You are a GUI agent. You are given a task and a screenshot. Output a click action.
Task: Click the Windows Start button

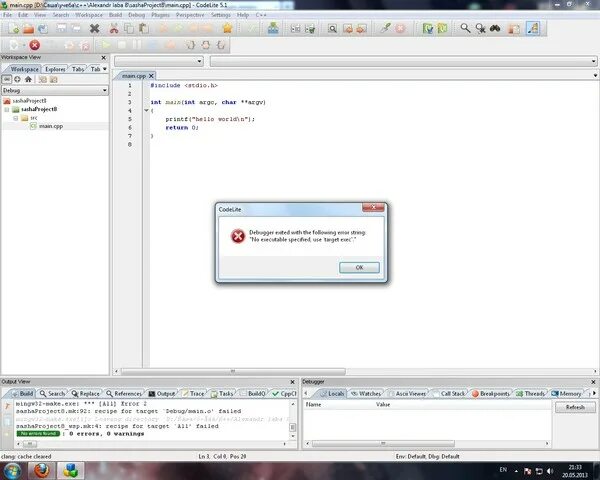point(13,471)
